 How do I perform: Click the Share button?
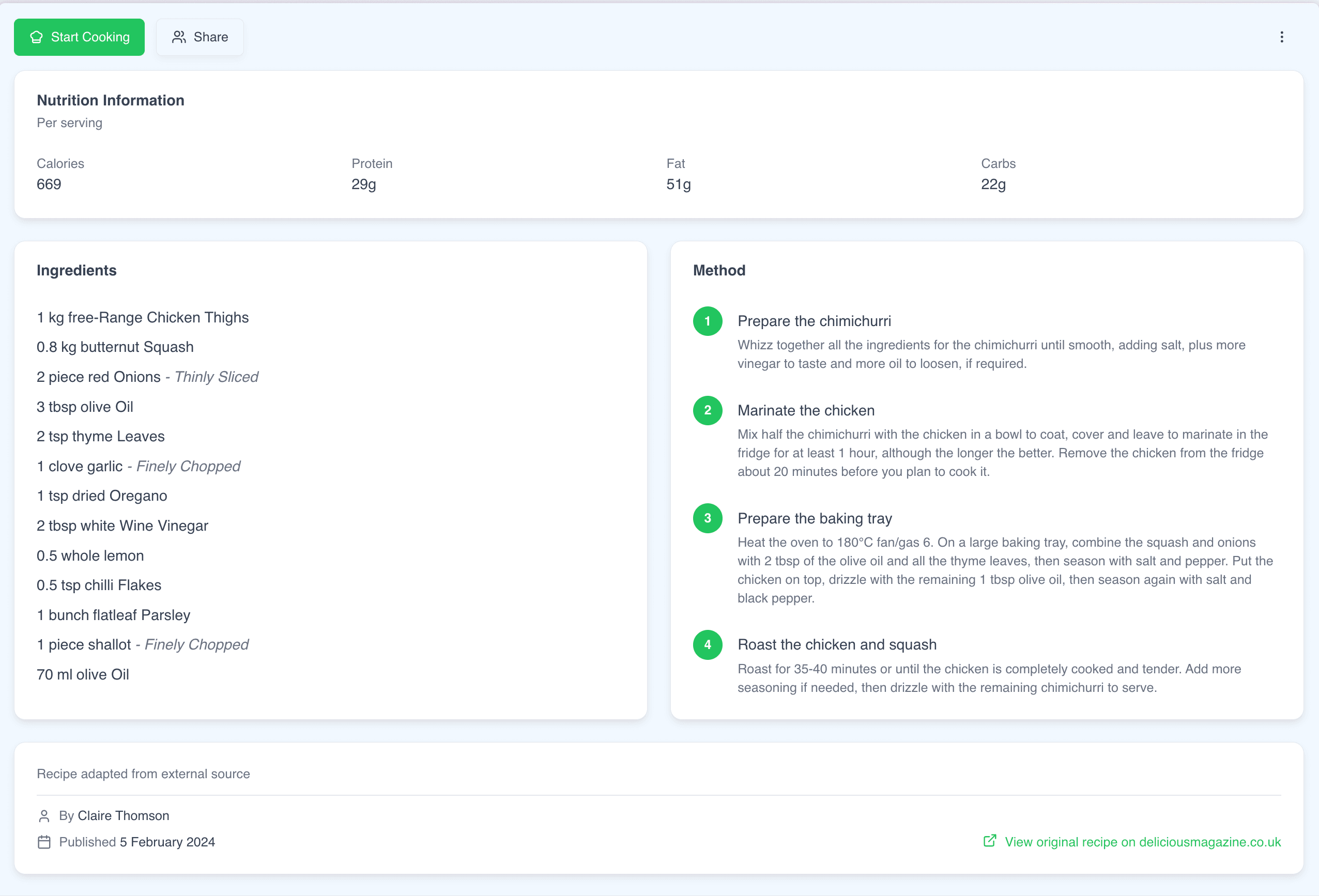200,36
